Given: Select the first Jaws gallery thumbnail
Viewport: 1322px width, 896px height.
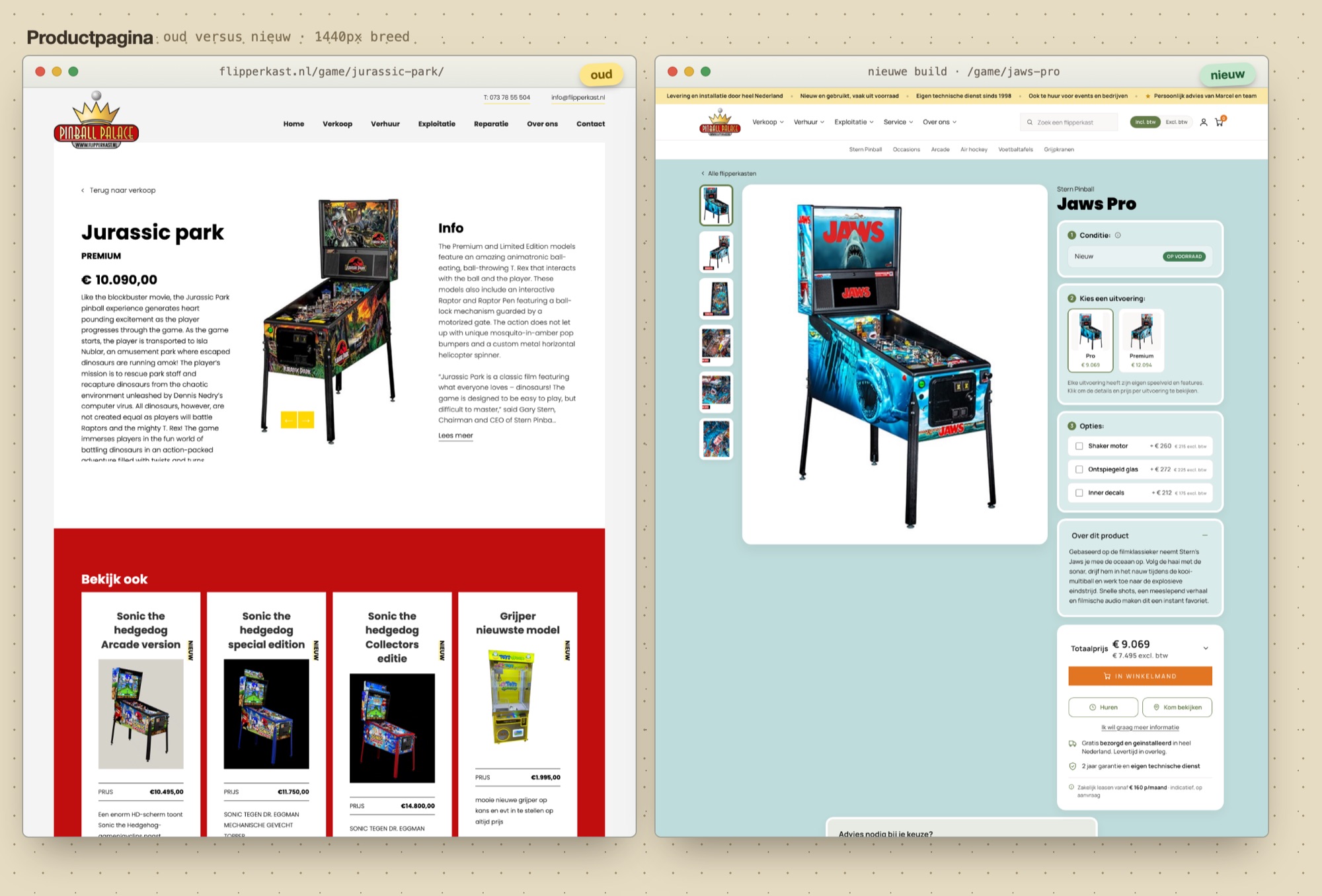Looking at the screenshot, I should tap(716, 205).
